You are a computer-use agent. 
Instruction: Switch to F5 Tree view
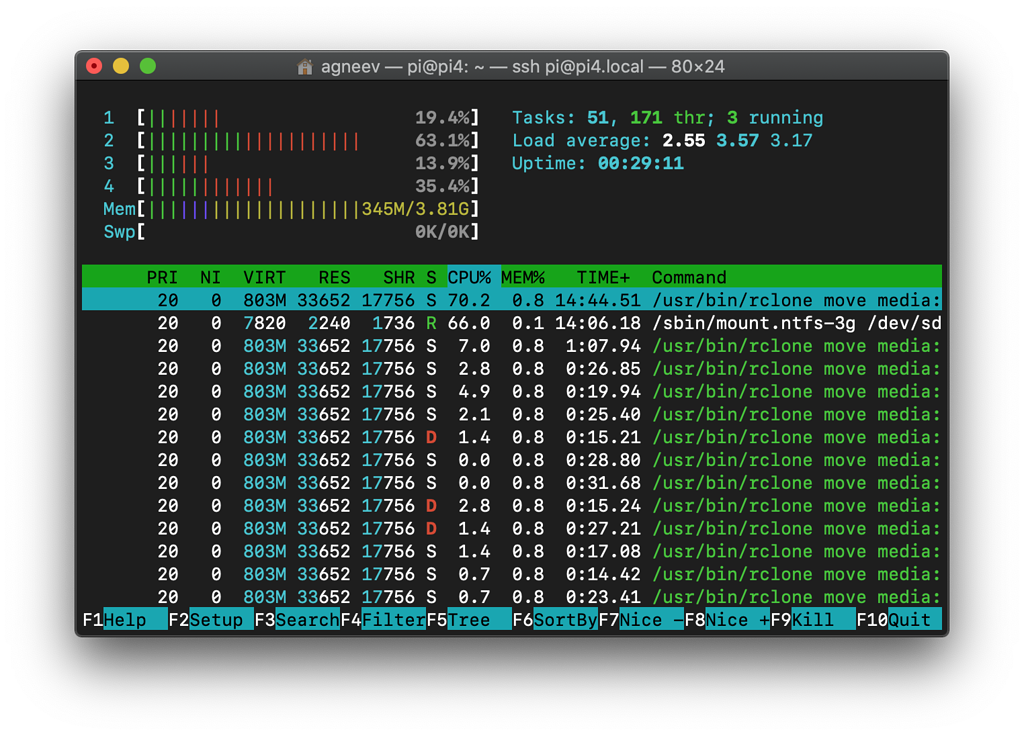click(469, 620)
